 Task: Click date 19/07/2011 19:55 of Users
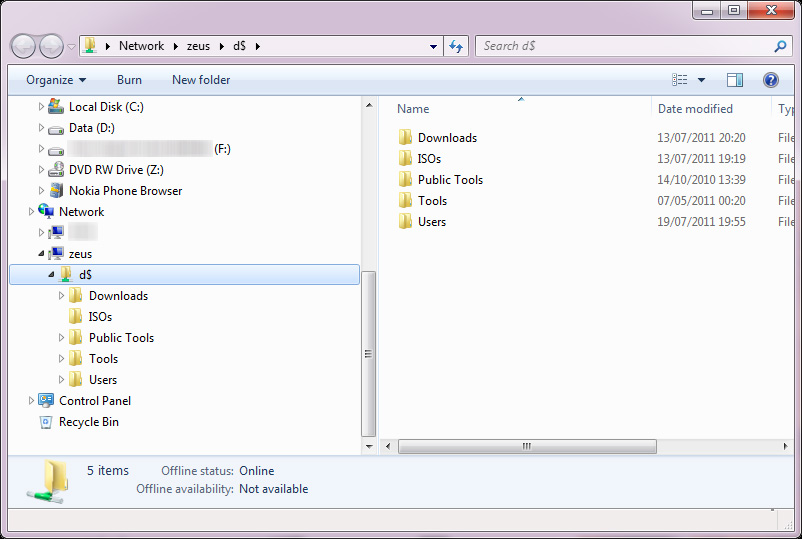[701, 221]
